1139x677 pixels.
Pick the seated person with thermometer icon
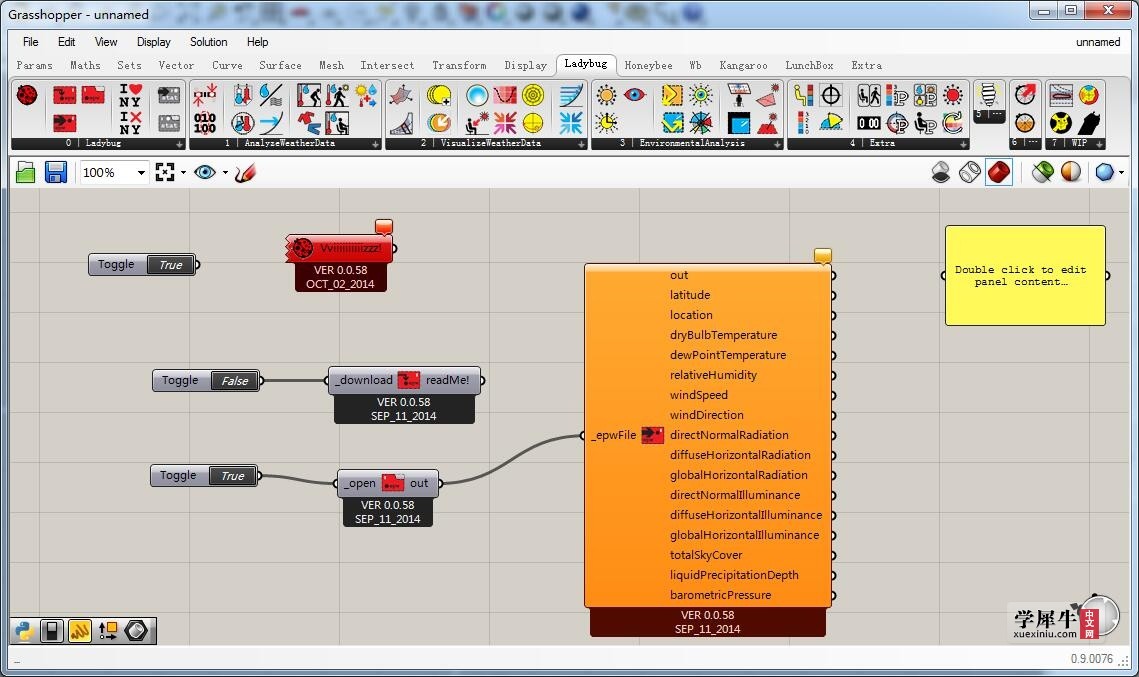[x=337, y=122]
